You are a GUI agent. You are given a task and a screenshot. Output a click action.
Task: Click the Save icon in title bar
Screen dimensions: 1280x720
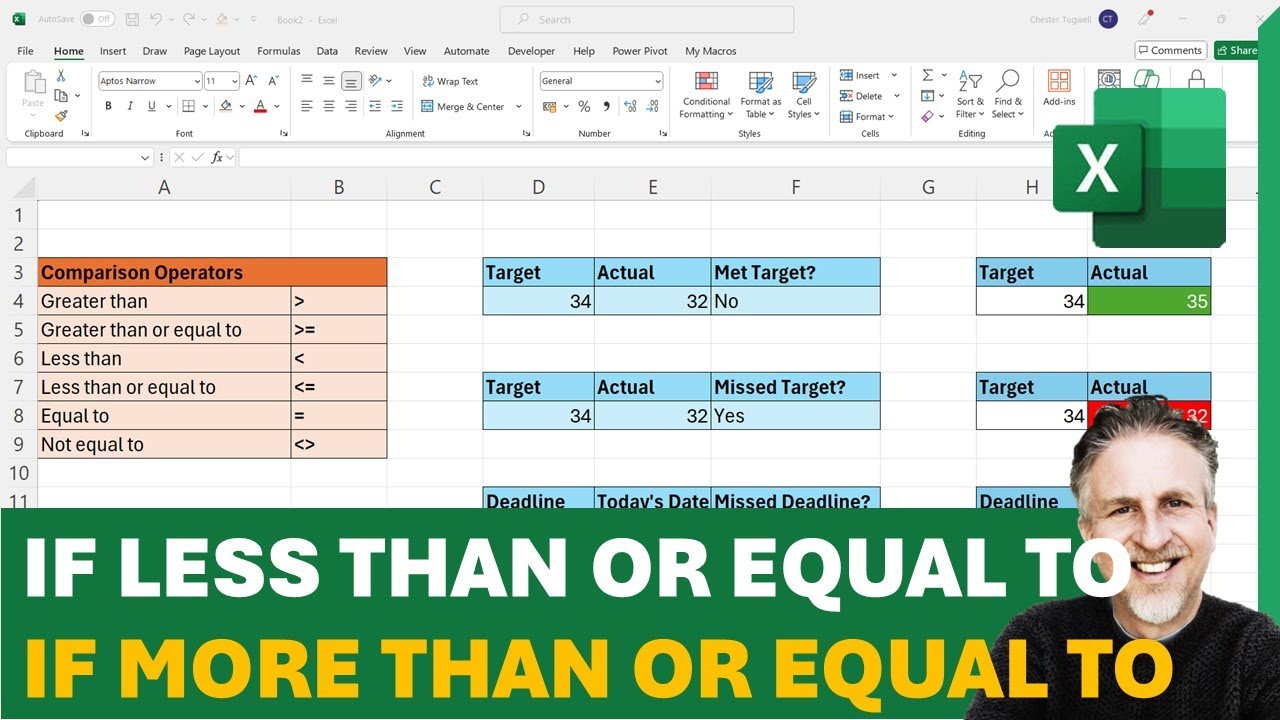(132, 19)
